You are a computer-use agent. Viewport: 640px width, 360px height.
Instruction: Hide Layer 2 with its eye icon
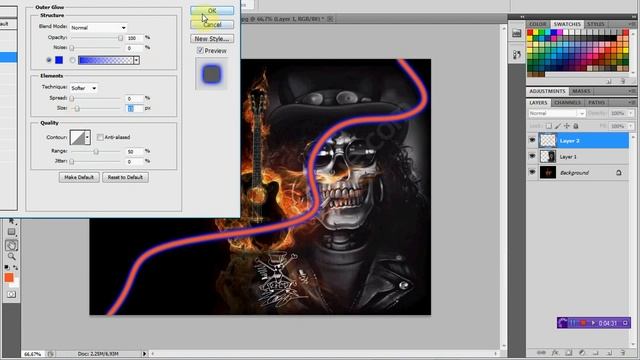(x=532, y=140)
